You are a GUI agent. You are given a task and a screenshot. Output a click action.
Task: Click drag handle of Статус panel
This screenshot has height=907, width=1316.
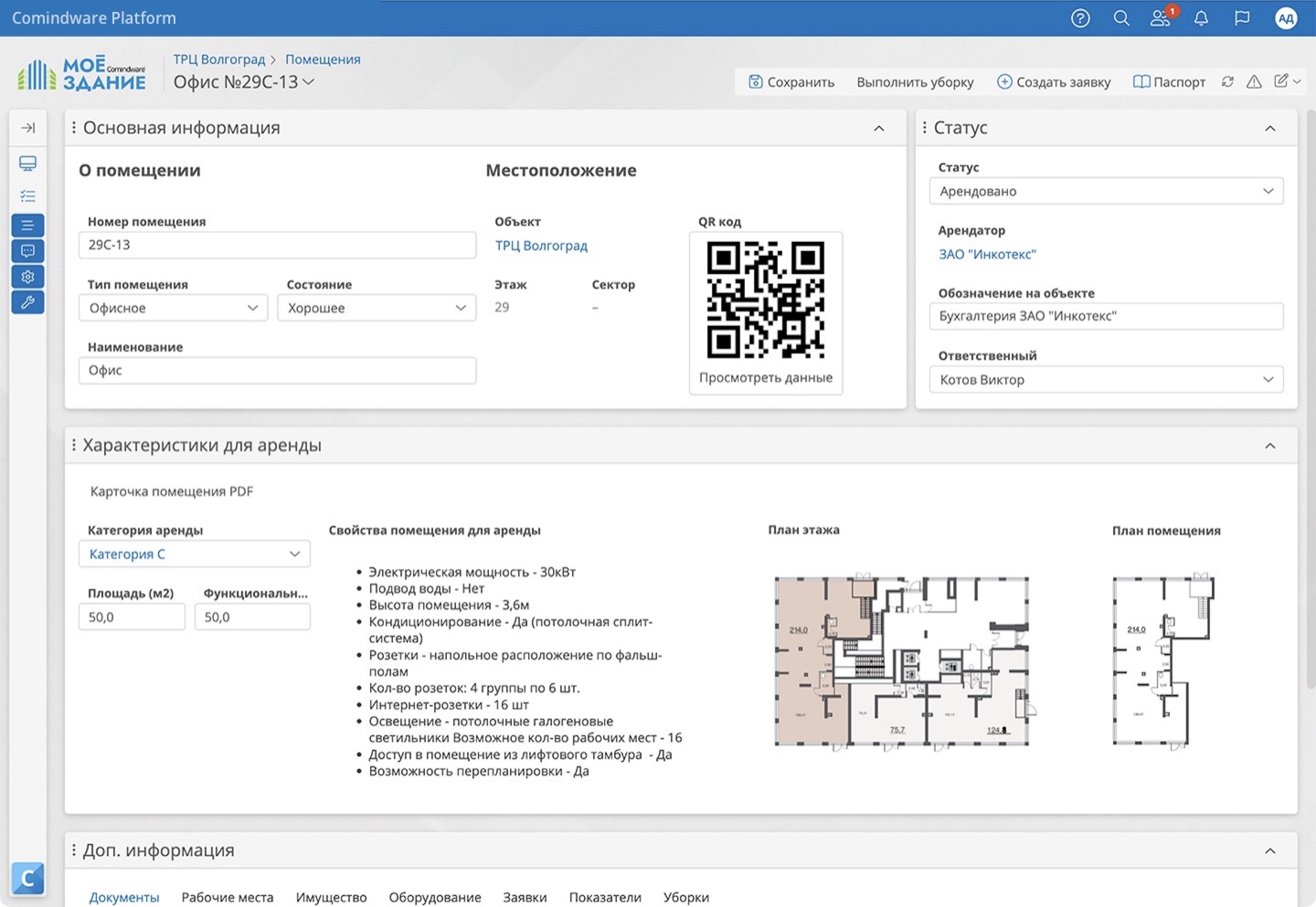(925, 128)
